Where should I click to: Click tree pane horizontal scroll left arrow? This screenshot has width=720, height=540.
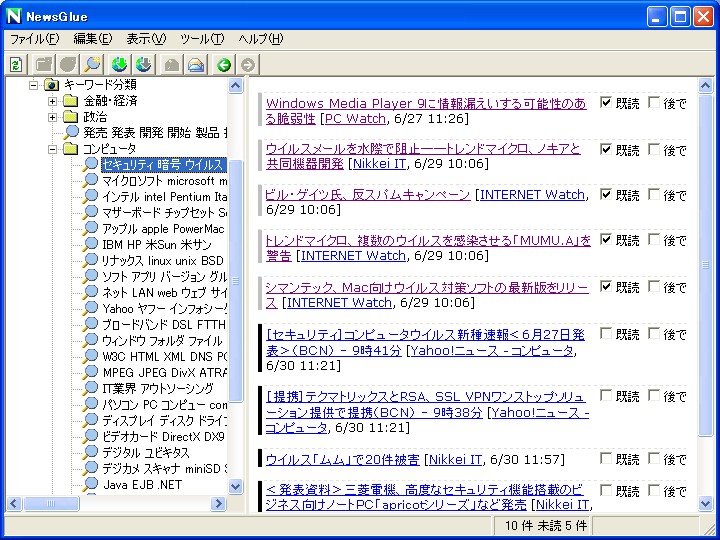click(x=14, y=504)
